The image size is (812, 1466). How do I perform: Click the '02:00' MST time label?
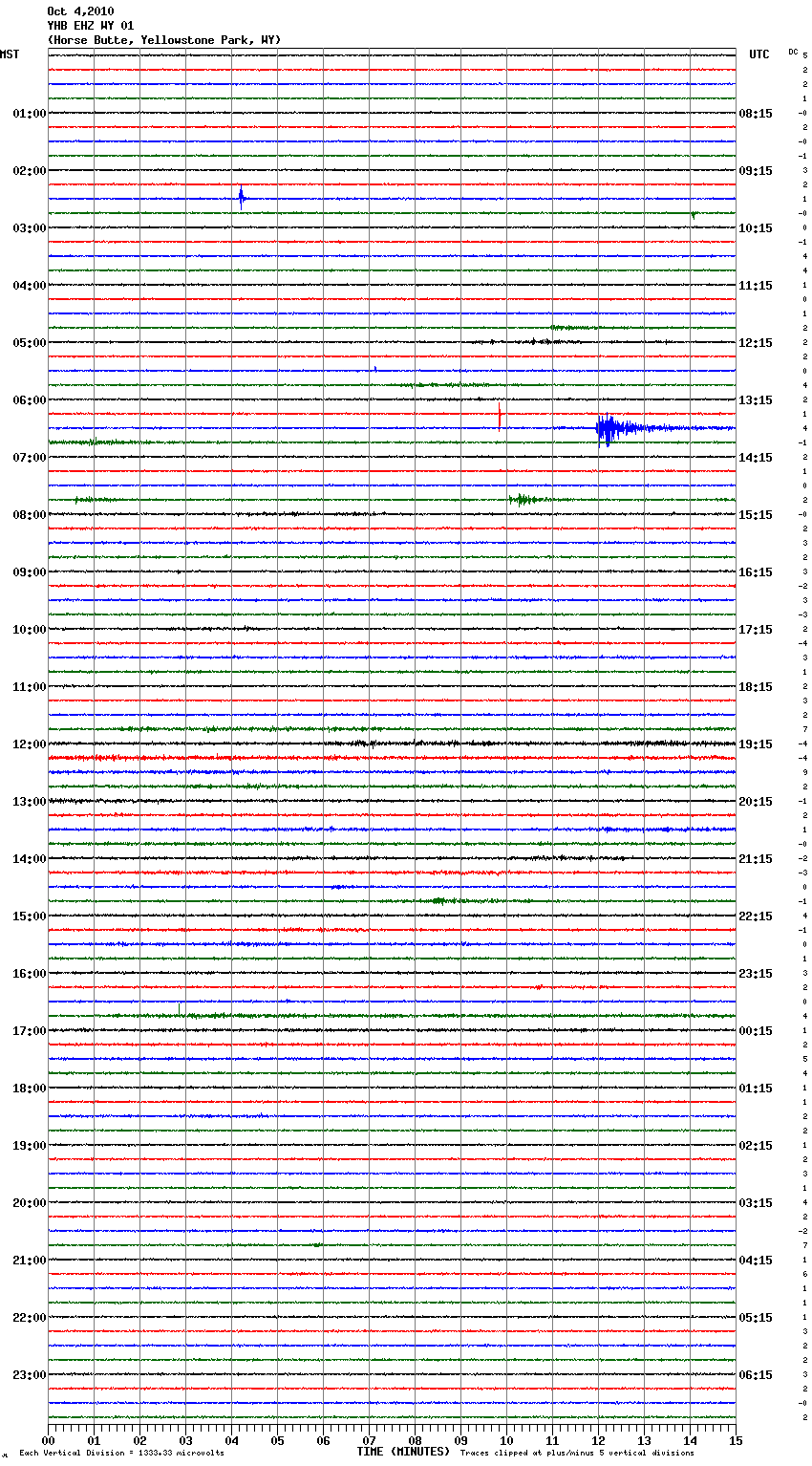[30, 171]
